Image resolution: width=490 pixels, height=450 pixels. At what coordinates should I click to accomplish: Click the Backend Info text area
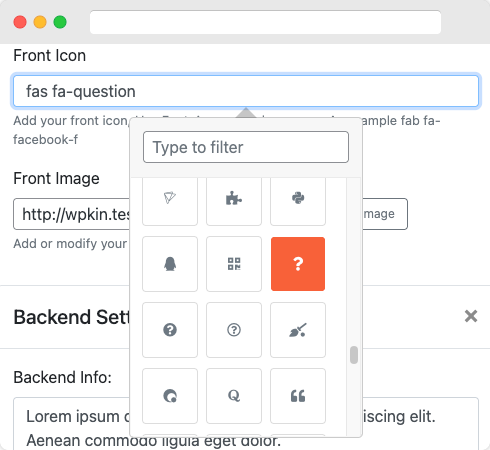246,423
